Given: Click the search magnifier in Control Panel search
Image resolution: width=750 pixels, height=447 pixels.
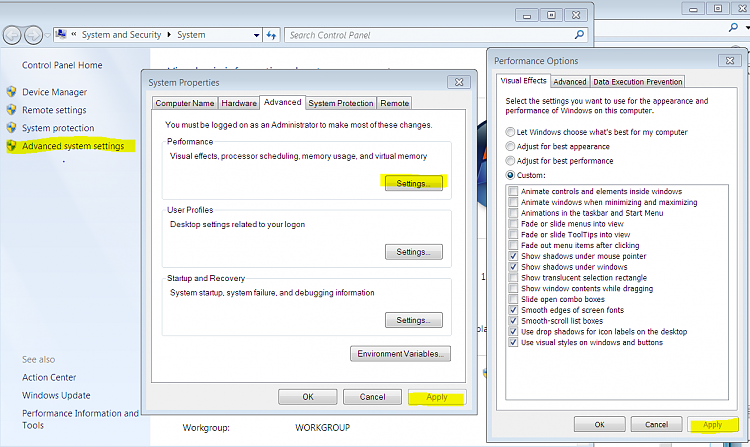Looking at the screenshot, I should [579, 34].
